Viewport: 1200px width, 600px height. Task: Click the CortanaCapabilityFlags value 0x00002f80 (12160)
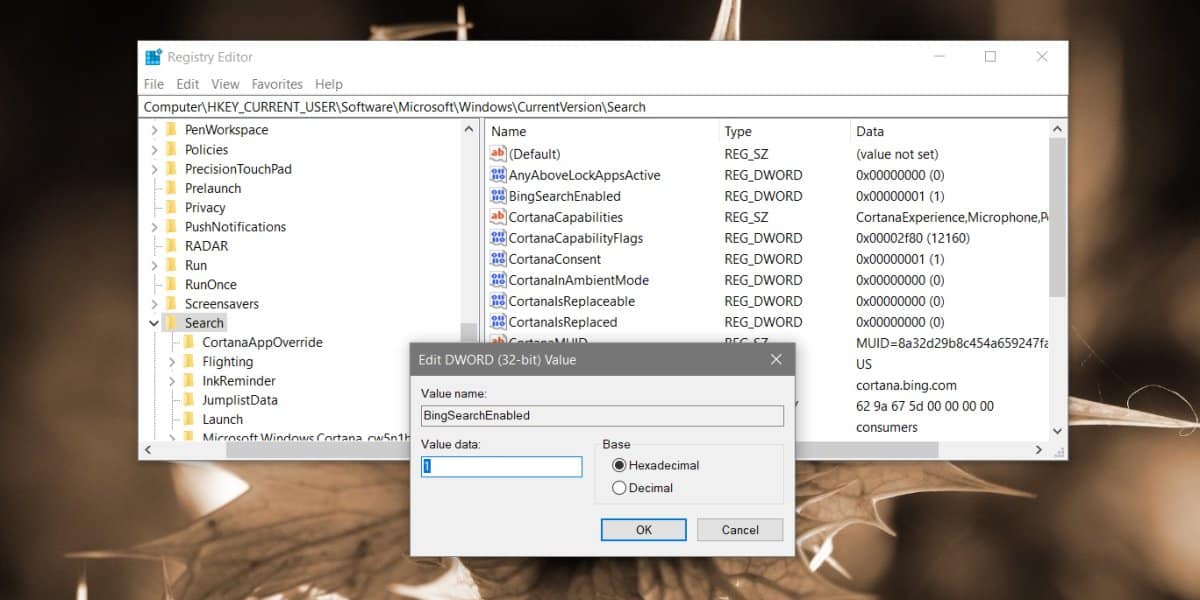(913, 238)
